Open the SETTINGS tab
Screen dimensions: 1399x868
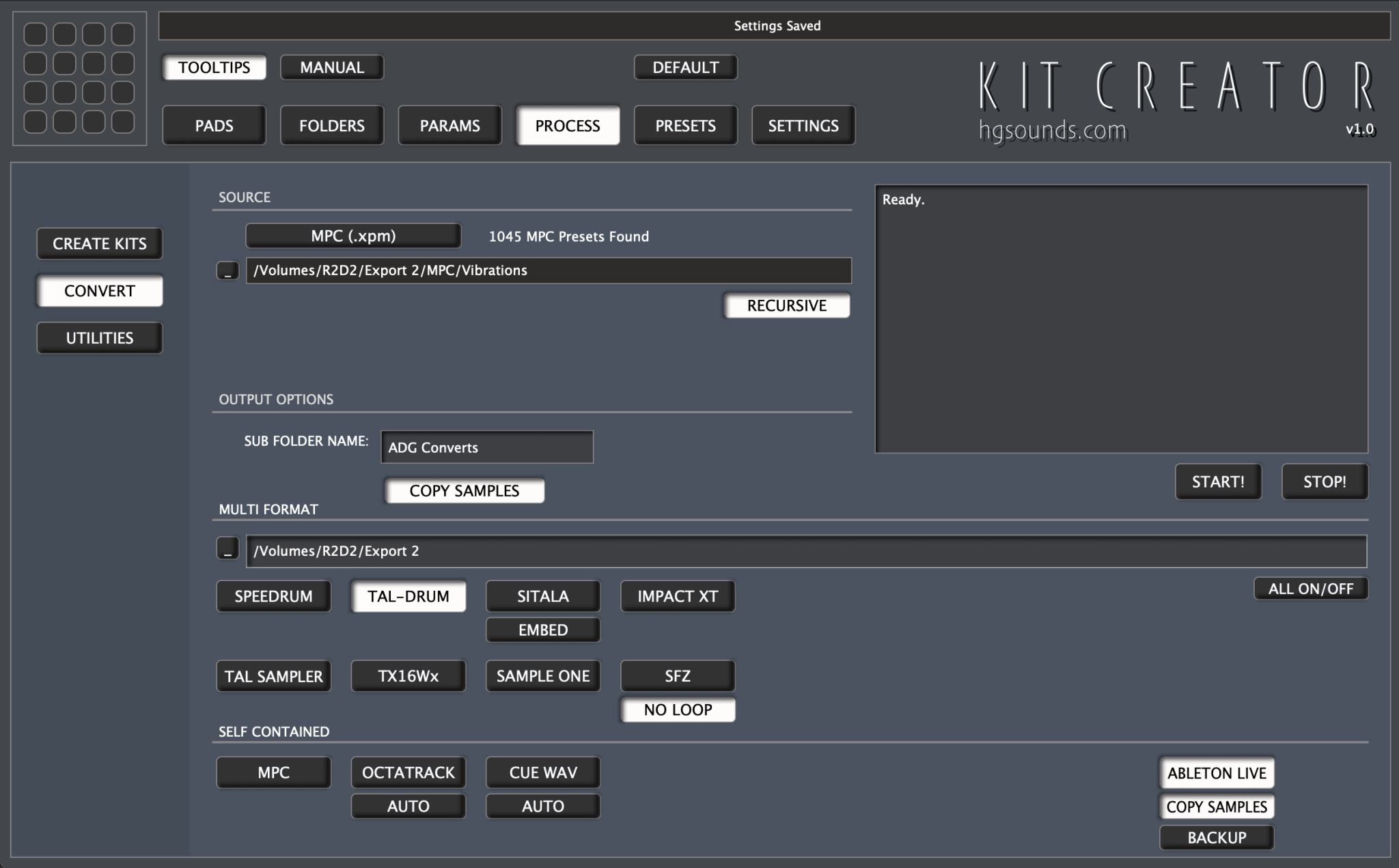coord(803,125)
